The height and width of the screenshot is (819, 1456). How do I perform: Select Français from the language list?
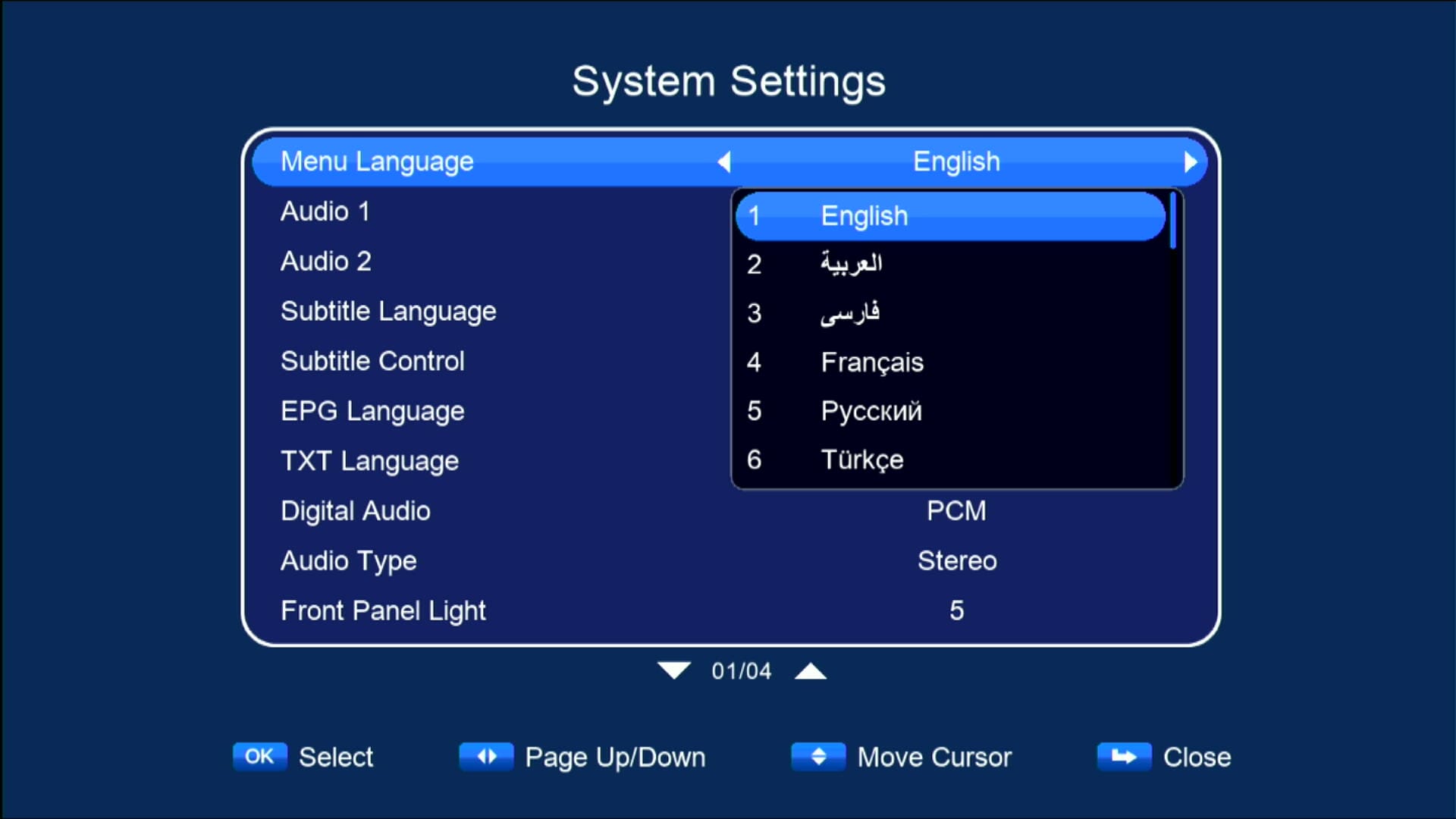(x=871, y=362)
